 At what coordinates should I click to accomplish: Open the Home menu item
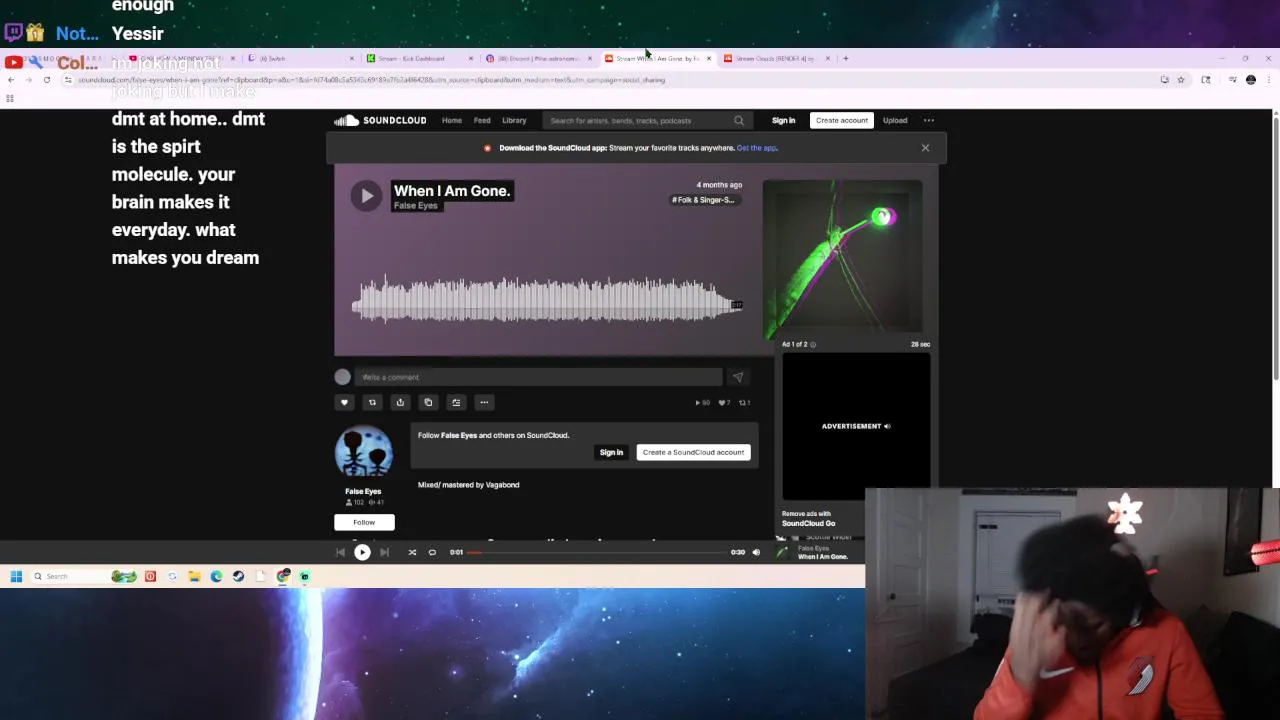click(452, 120)
